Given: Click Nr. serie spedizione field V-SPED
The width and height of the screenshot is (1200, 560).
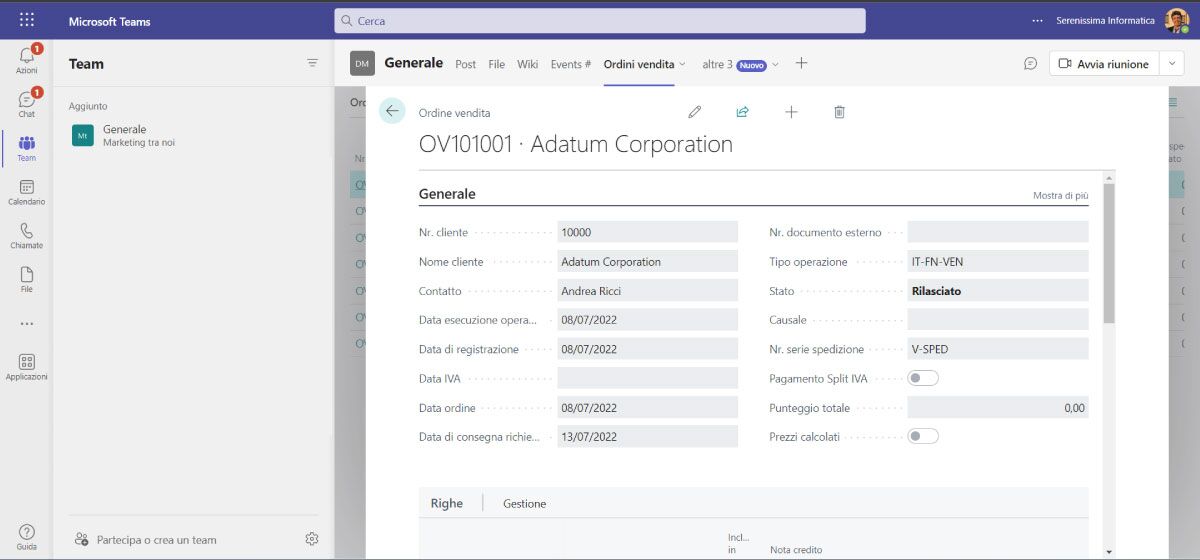Looking at the screenshot, I should 998,349.
